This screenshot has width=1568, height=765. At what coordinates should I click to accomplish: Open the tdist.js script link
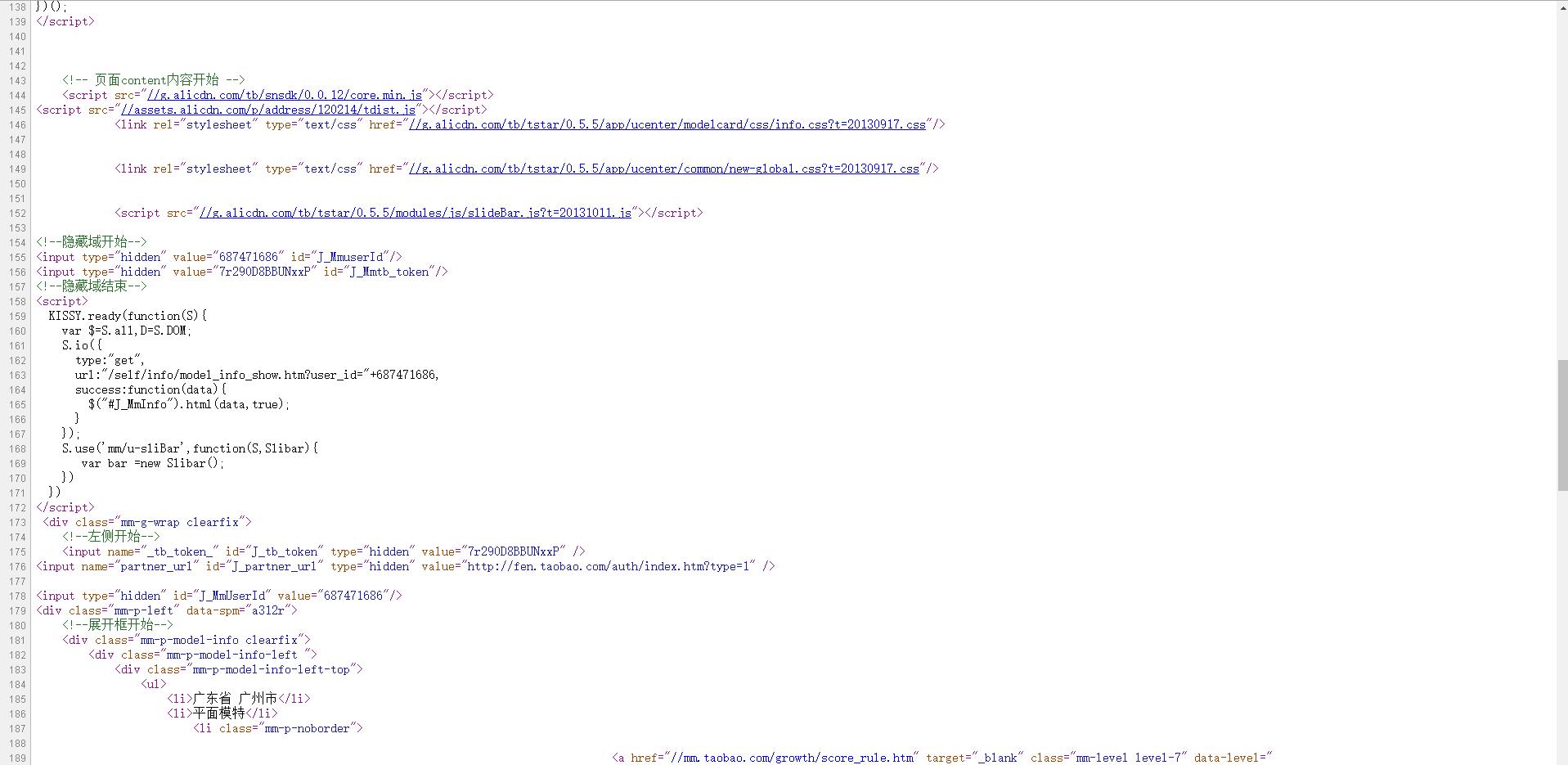coord(268,110)
